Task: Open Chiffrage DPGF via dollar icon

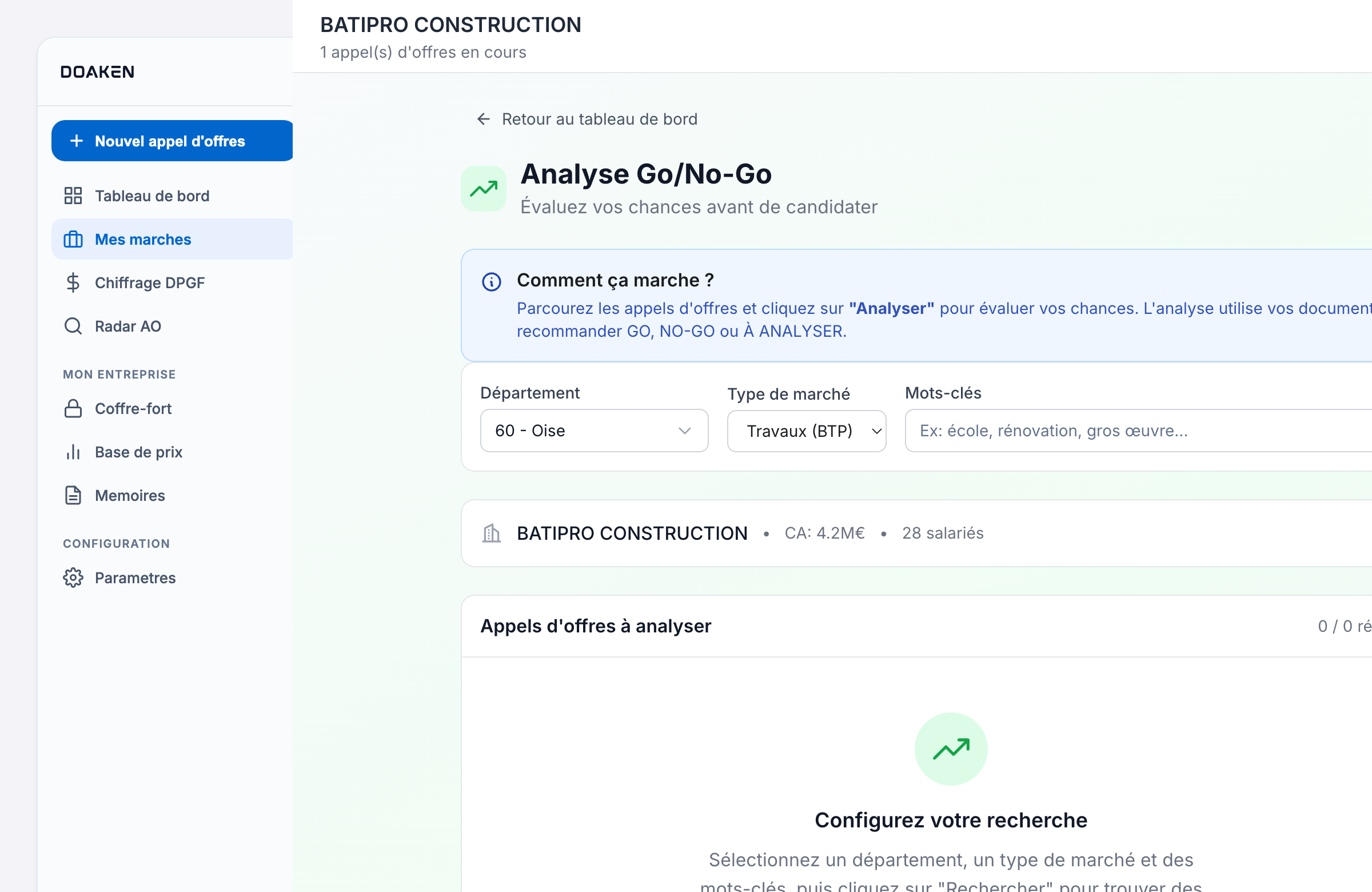Action: point(73,282)
